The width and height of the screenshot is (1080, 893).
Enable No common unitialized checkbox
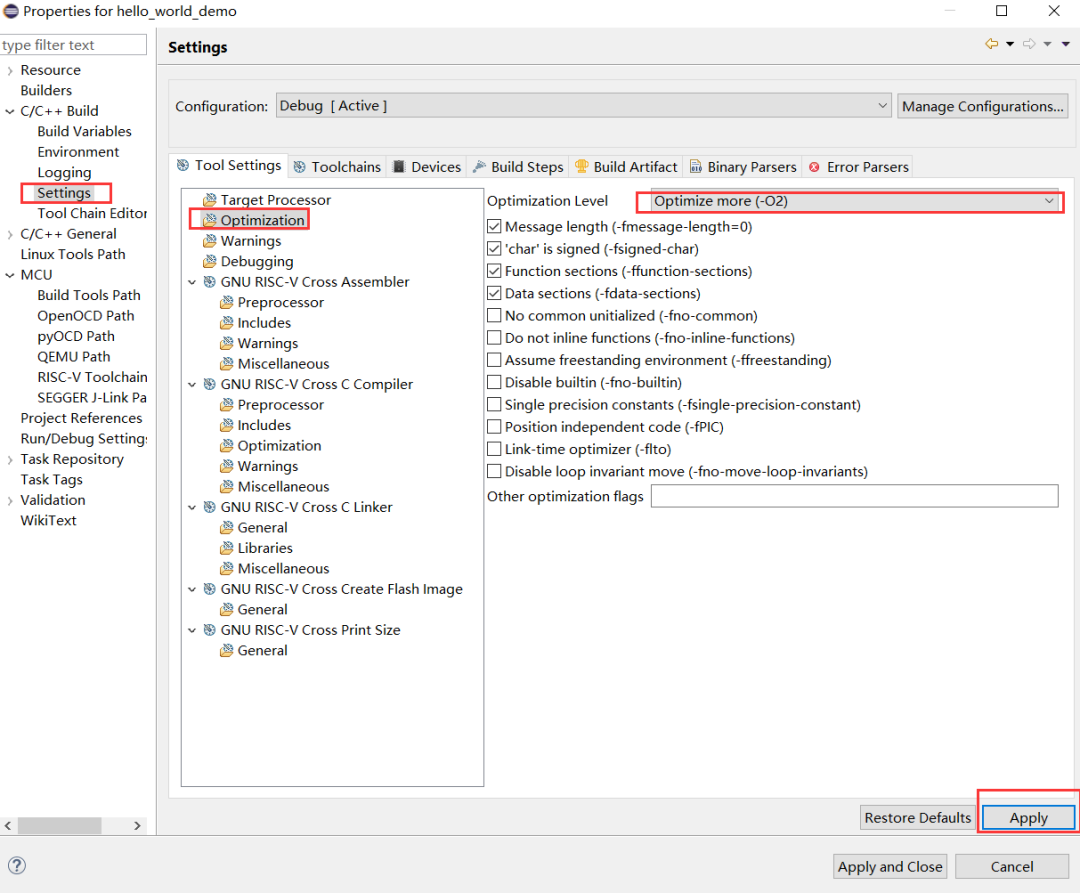[x=494, y=315]
